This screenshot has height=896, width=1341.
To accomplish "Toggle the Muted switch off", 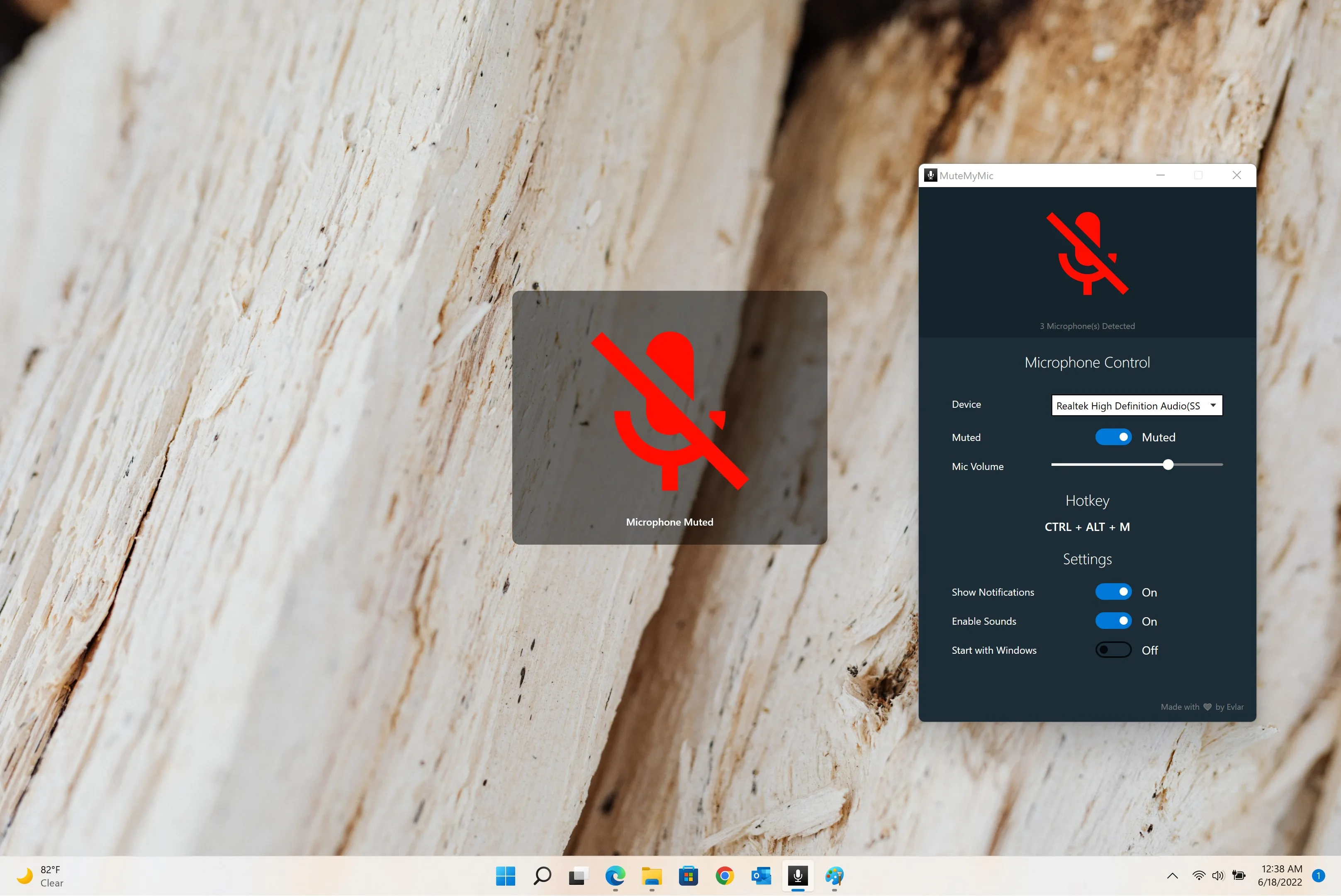I will coord(1113,437).
